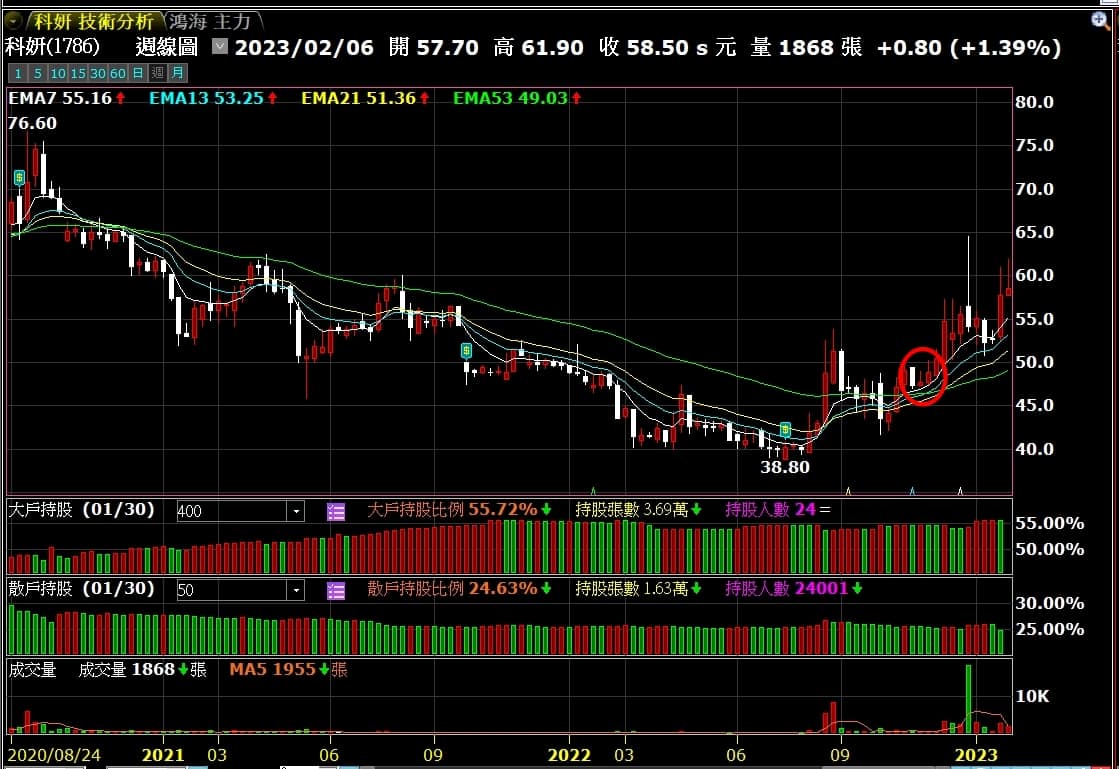Switch to 日 daily timeframe
Image resolution: width=1119 pixels, height=769 pixels.
click(x=137, y=73)
